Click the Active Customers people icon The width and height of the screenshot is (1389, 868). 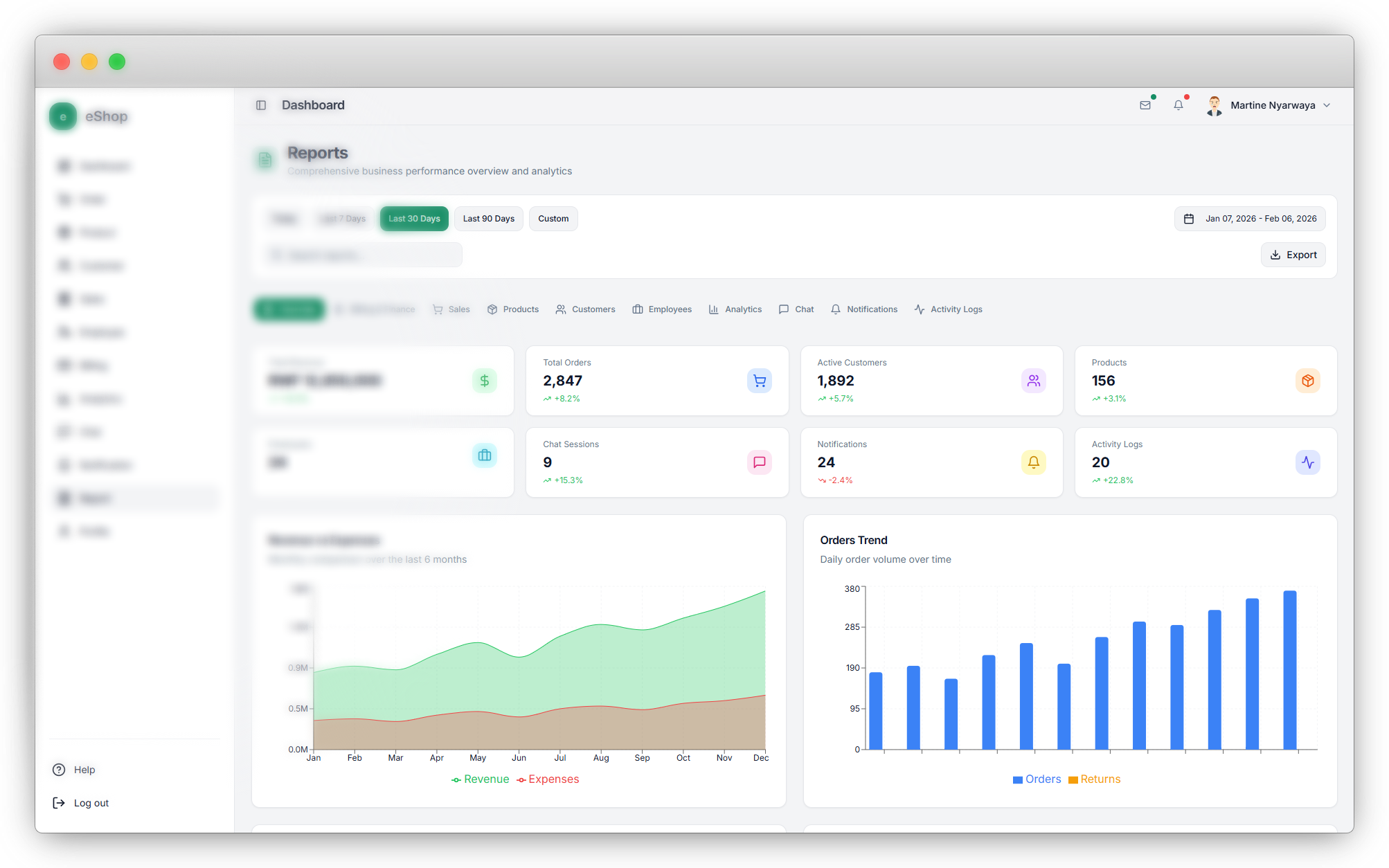click(x=1033, y=381)
